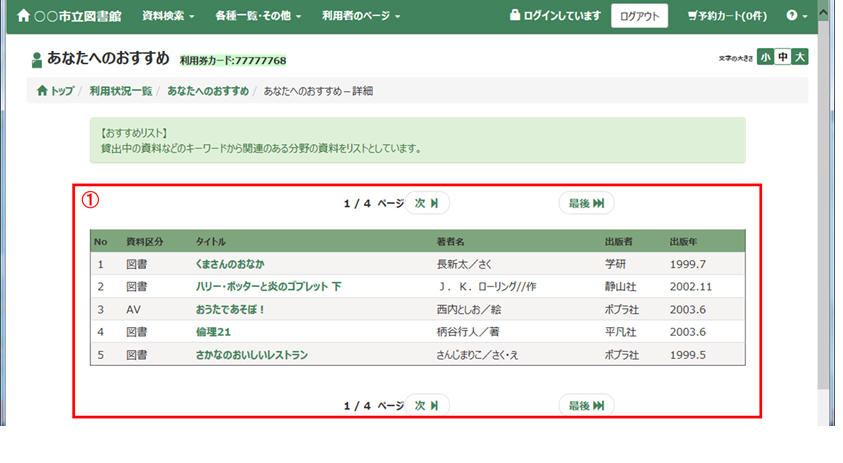Click the home icon beside the library name

(24, 16)
